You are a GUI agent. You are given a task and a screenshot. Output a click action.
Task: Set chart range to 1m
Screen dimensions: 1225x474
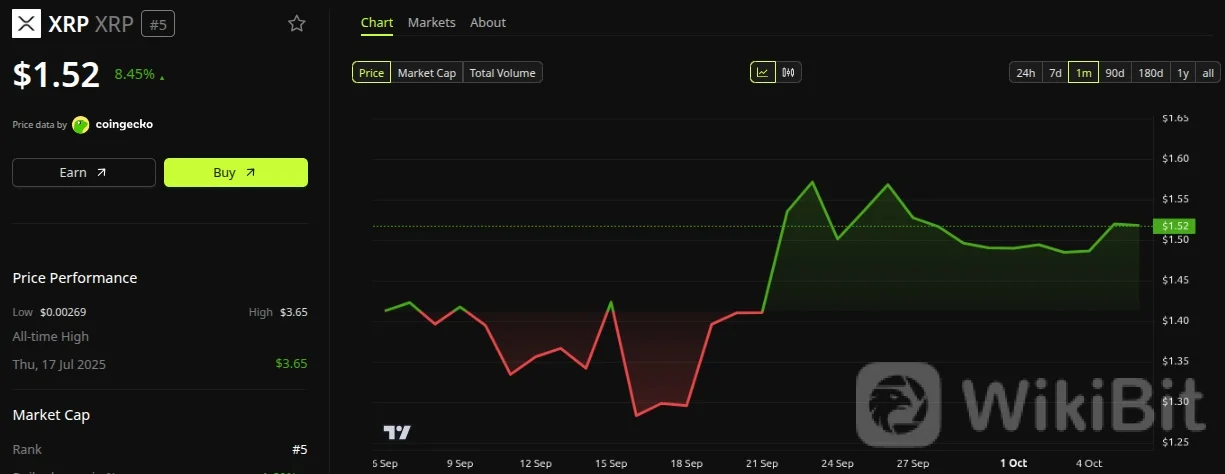(x=1084, y=73)
